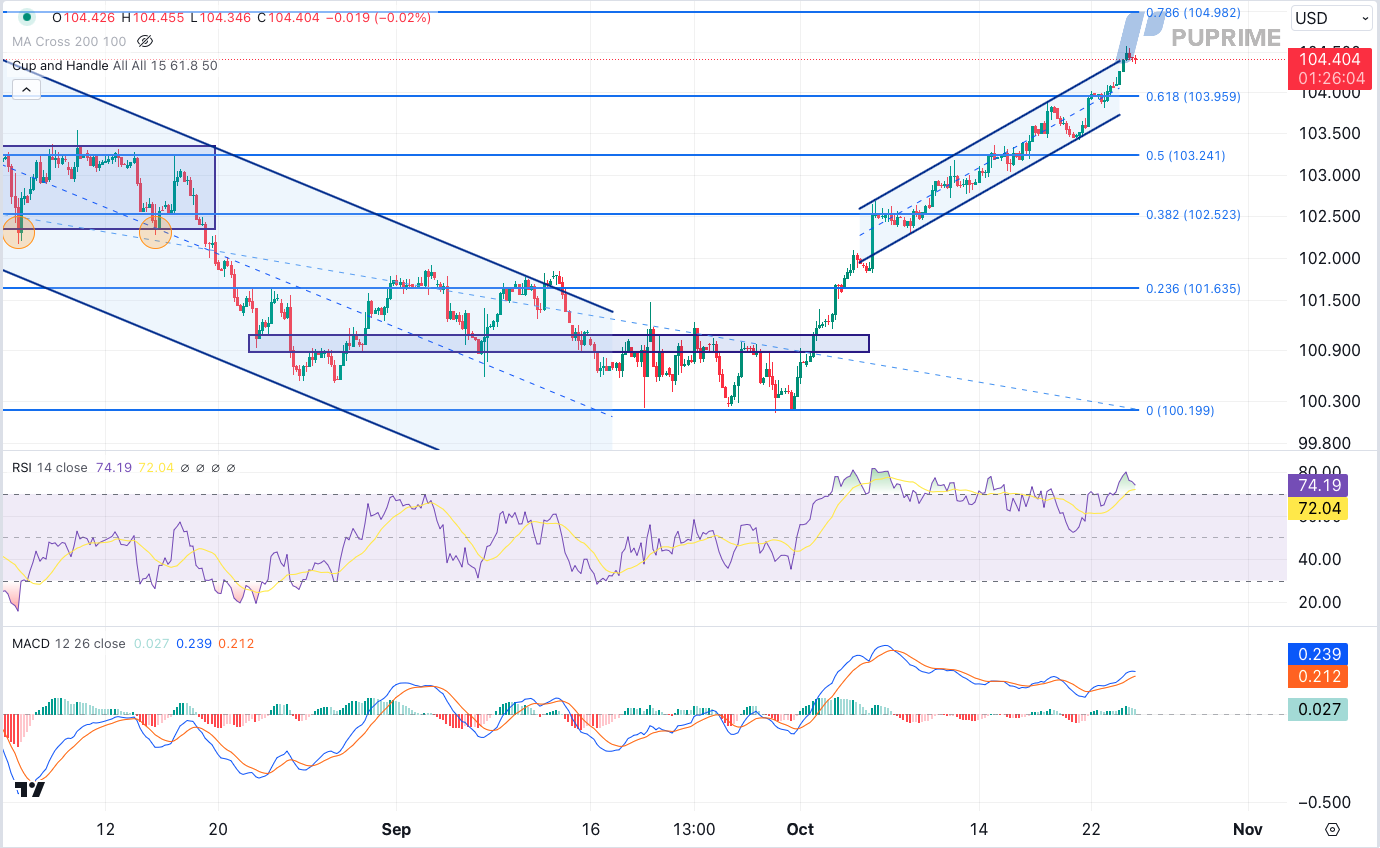The image size is (1380, 848).
Task: Open chart settings gear icon
Action: click(1332, 829)
